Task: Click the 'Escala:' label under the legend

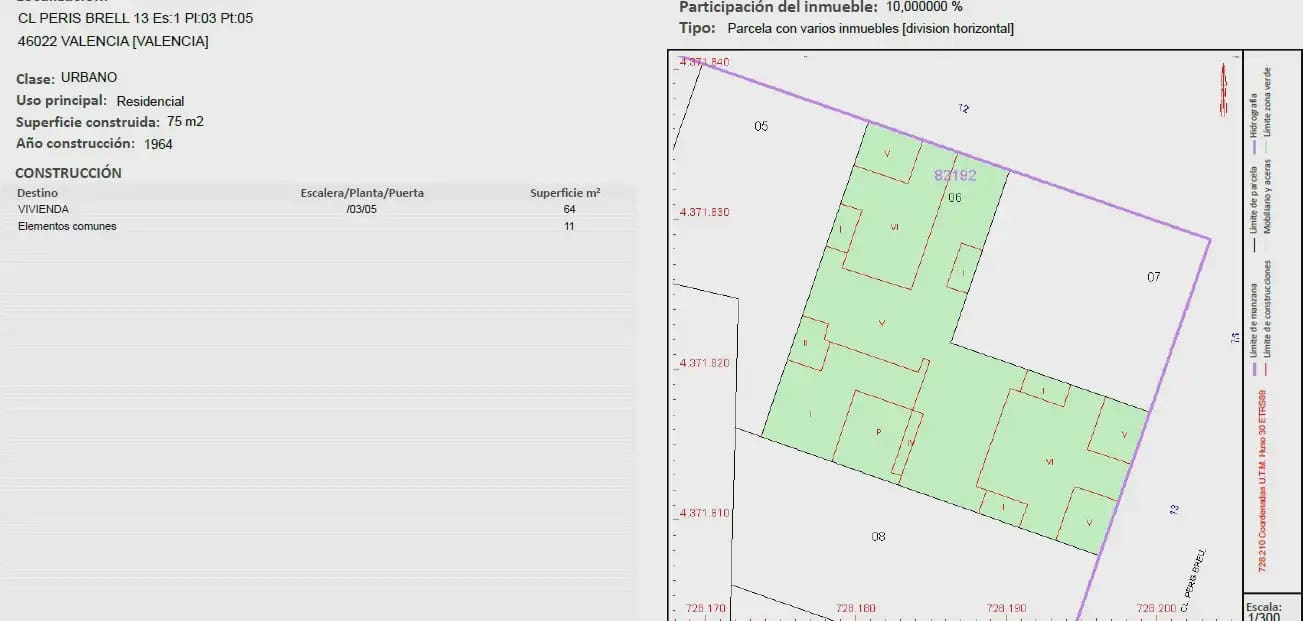Action: (1264, 606)
